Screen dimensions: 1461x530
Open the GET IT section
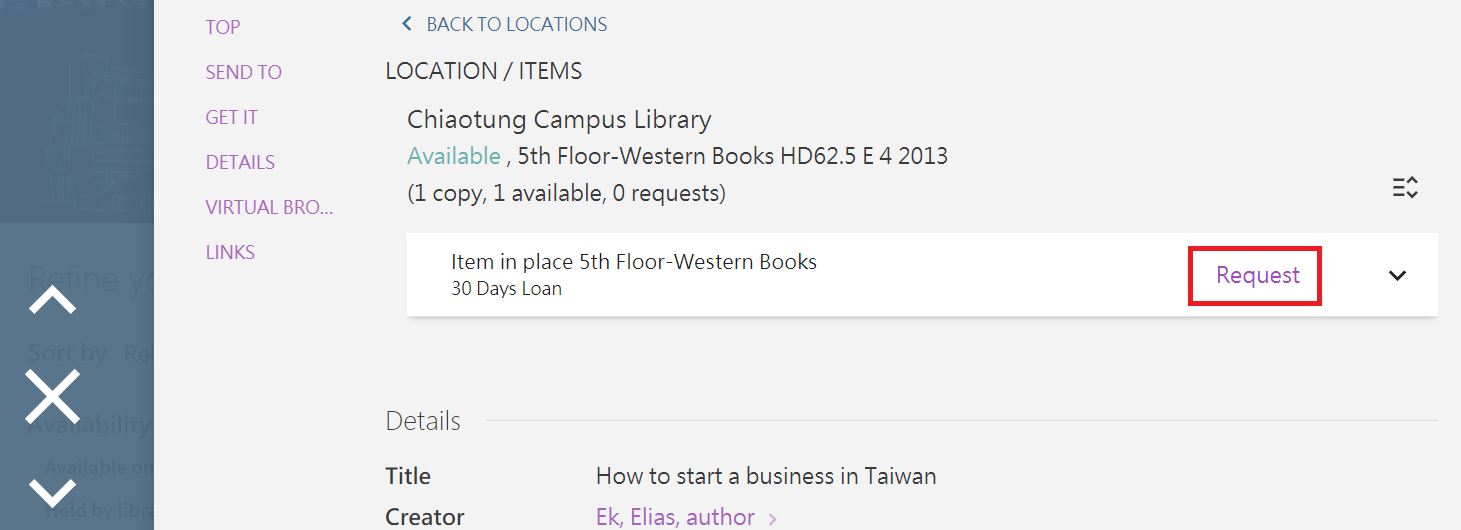pos(232,117)
